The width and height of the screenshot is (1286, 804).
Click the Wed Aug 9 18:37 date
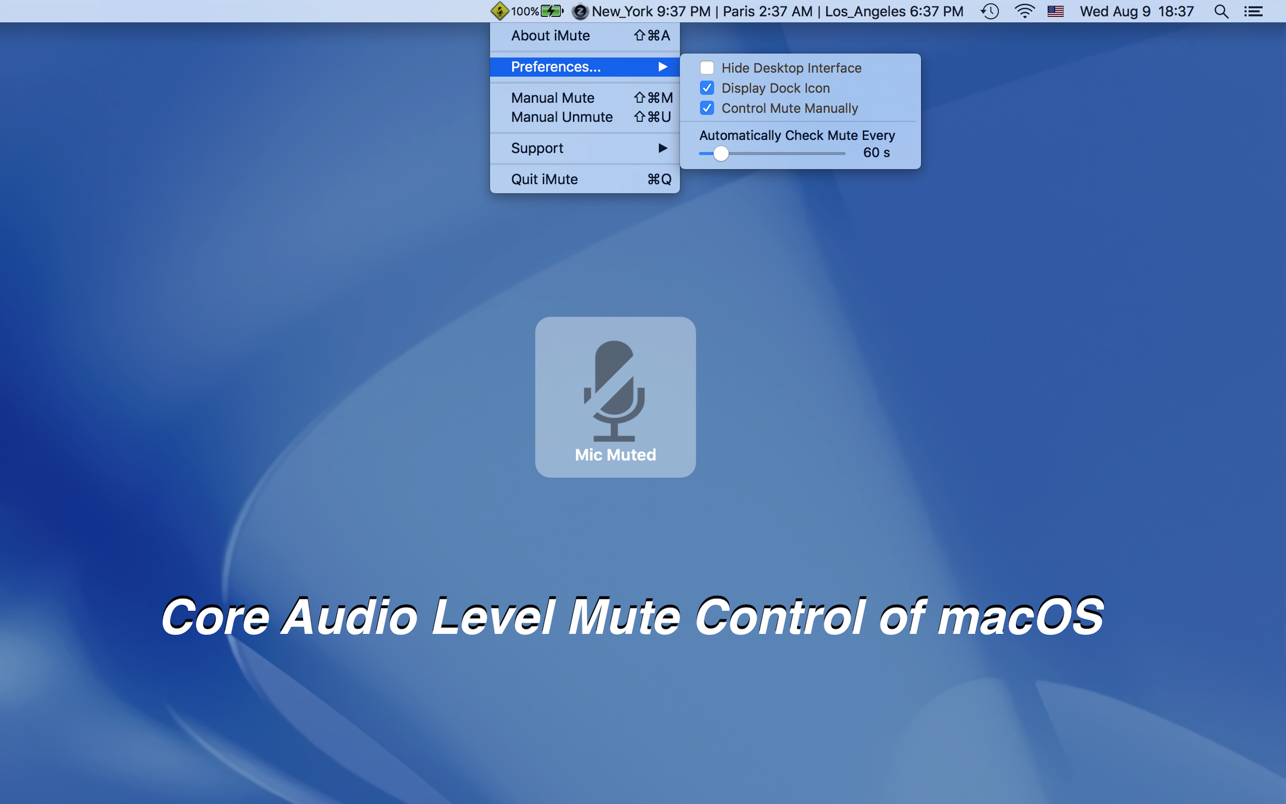[1137, 12]
